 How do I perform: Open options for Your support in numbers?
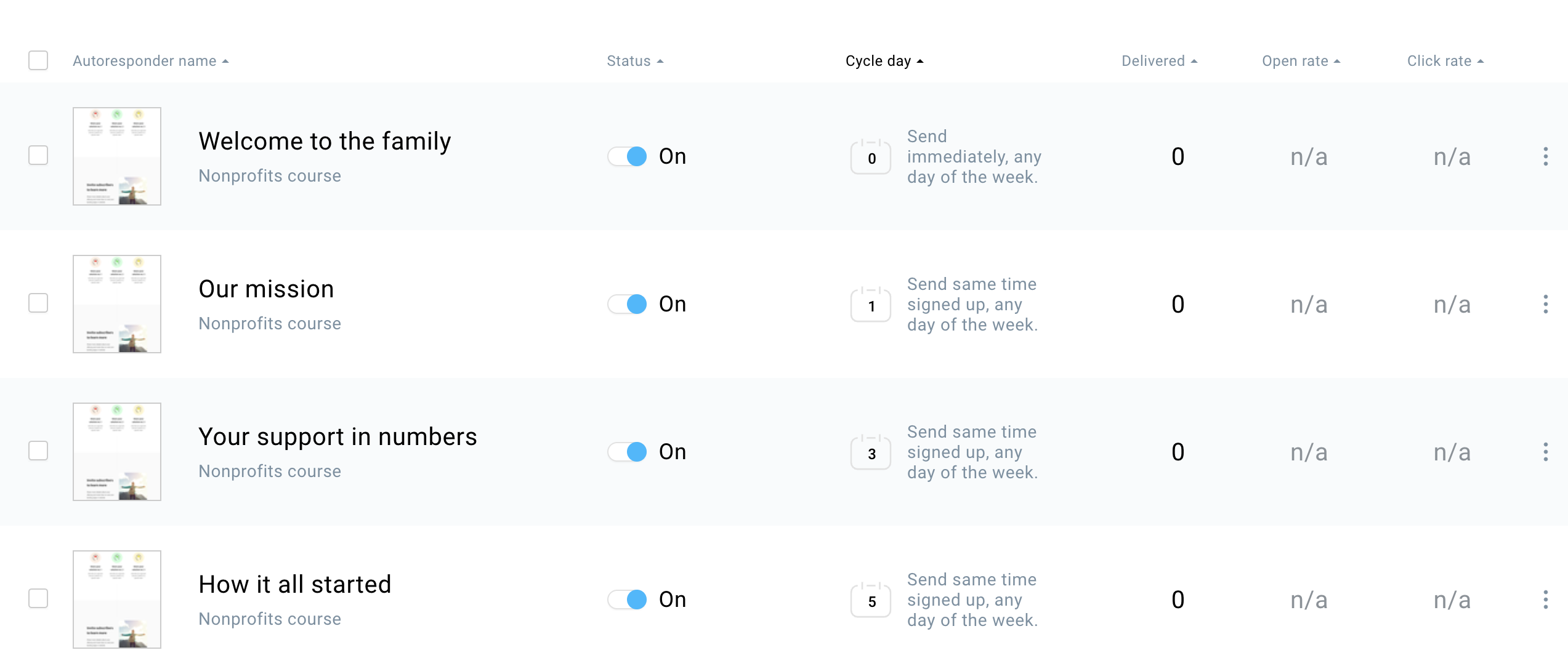click(x=1546, y=452)
